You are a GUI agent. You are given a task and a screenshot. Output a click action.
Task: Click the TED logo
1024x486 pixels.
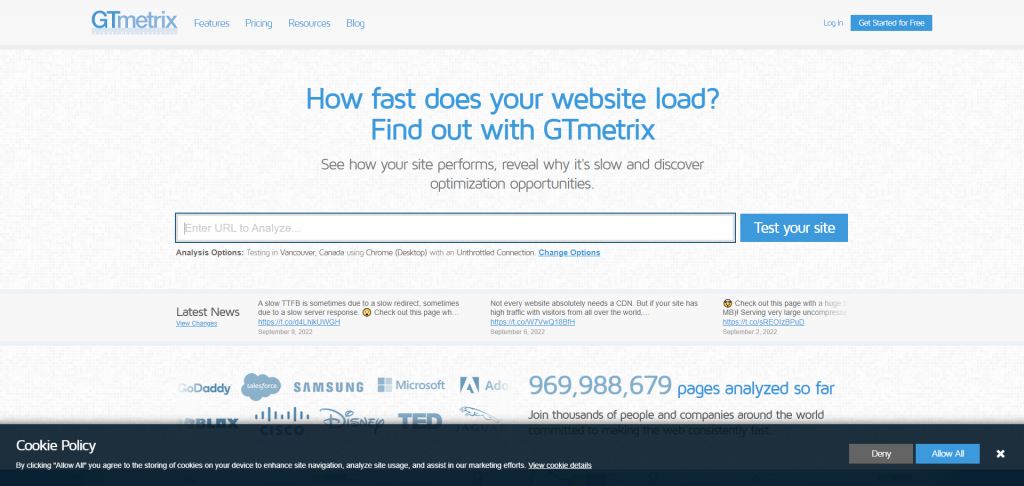[420, 421]
